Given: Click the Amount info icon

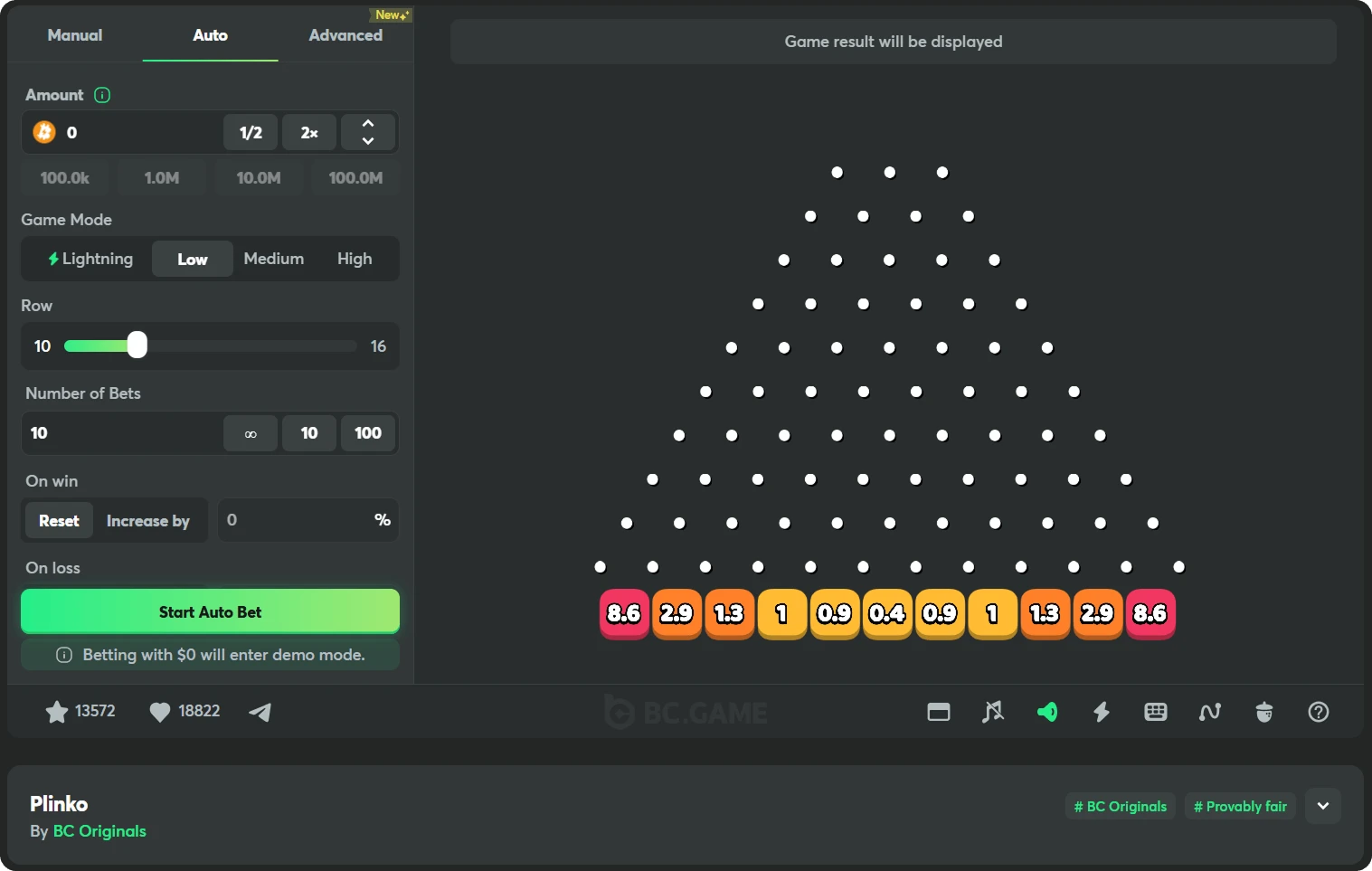Looking at the screenshot, I should coord(102,95).
